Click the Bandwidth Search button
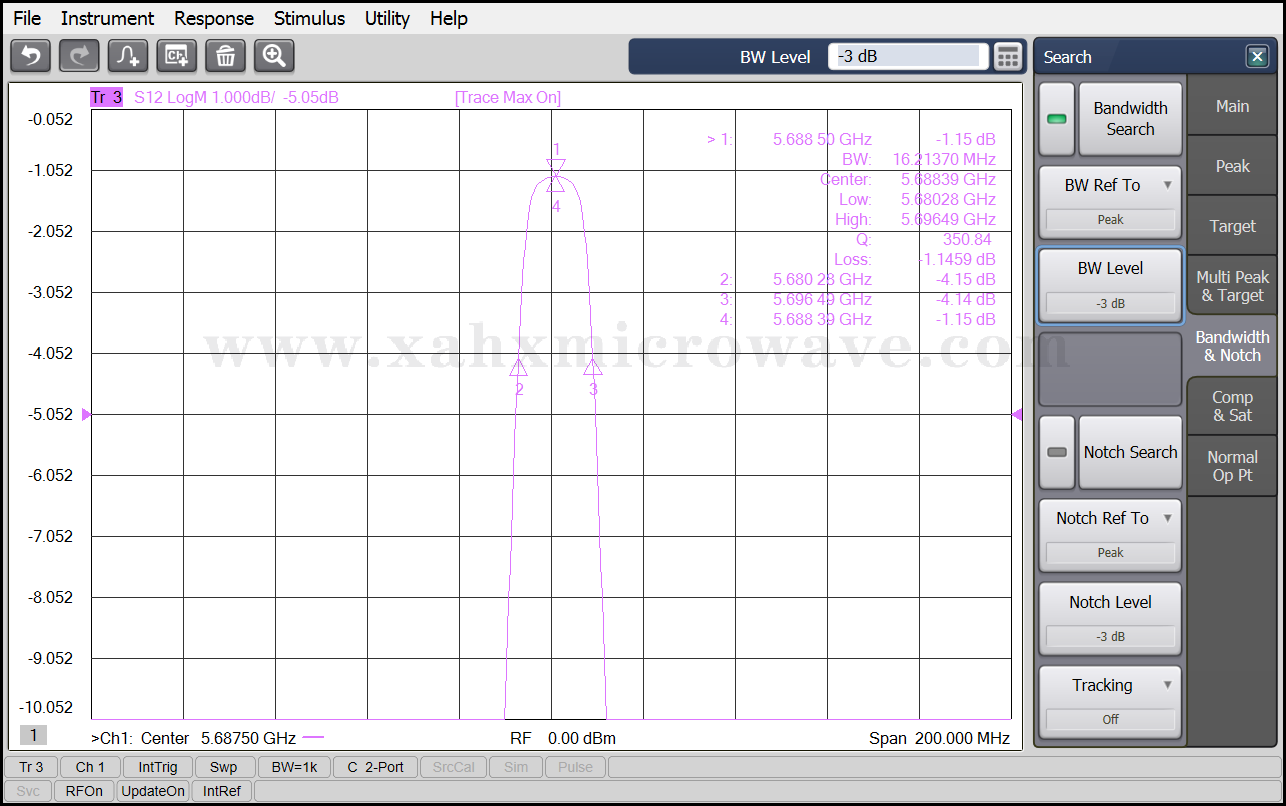This screenshot has height=806, width=1286. [1130, 119]
